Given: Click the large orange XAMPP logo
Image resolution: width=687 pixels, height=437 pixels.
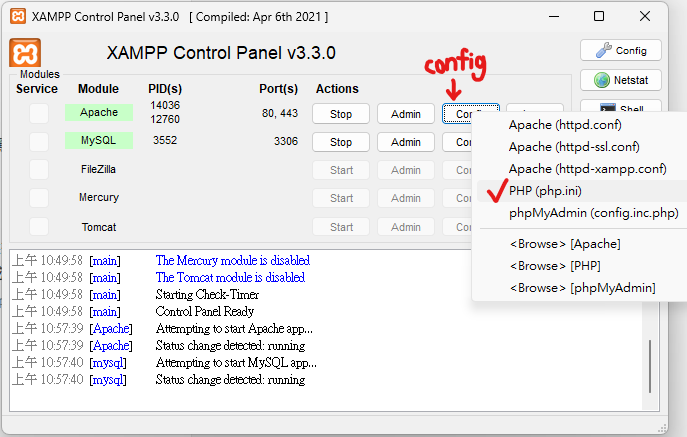Looking at the screenshot, I should (x=25, y=53).
